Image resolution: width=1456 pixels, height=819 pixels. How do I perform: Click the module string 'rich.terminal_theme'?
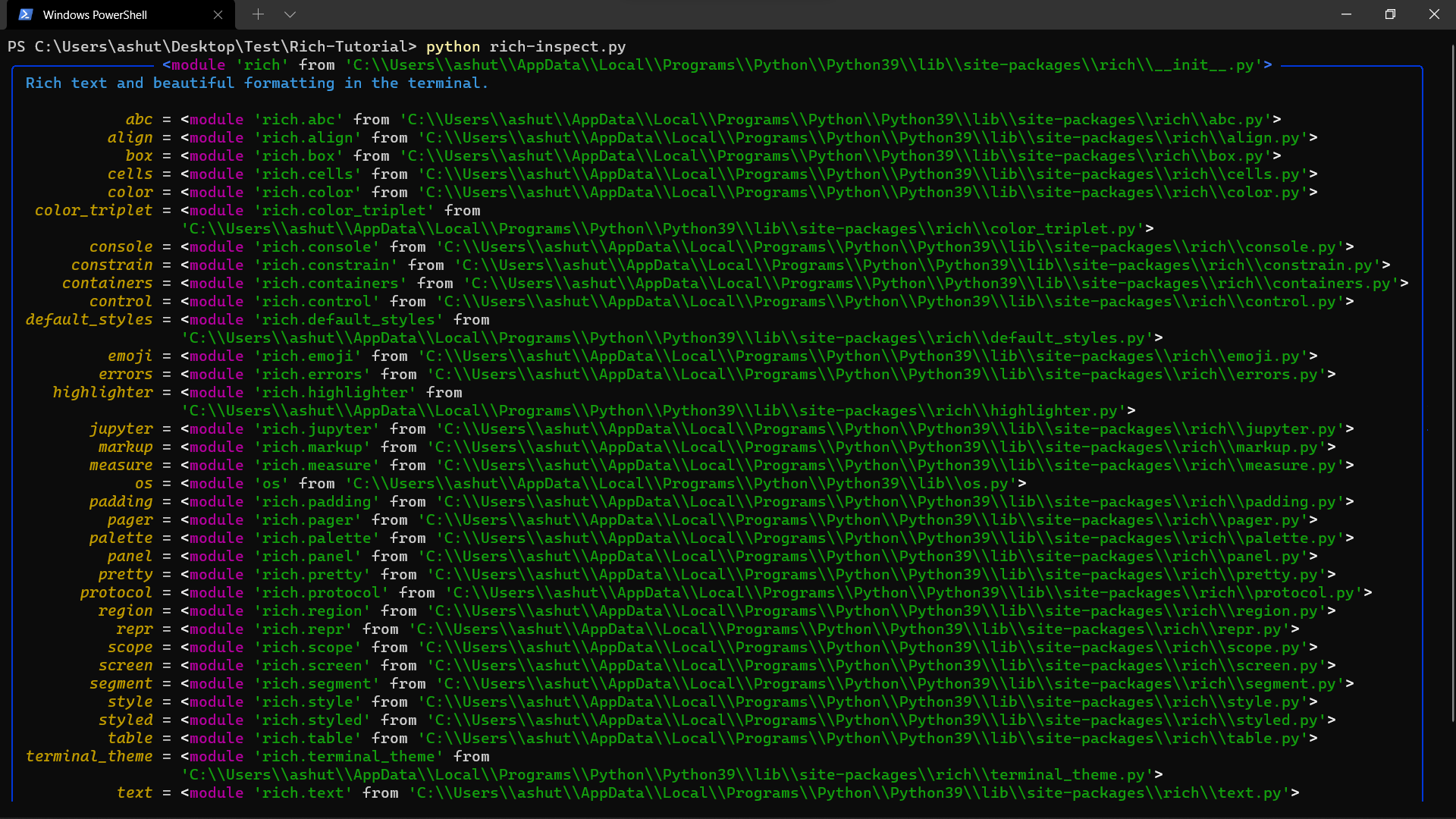click(349, 757)
